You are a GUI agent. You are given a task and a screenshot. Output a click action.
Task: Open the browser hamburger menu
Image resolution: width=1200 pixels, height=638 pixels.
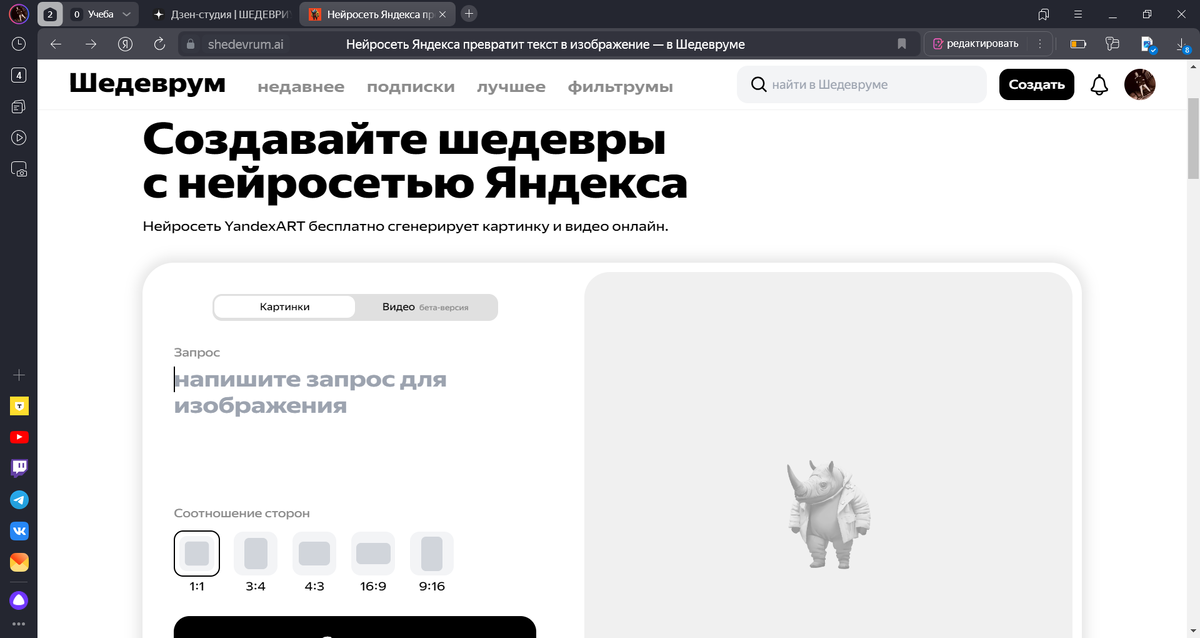point(1077,14)
